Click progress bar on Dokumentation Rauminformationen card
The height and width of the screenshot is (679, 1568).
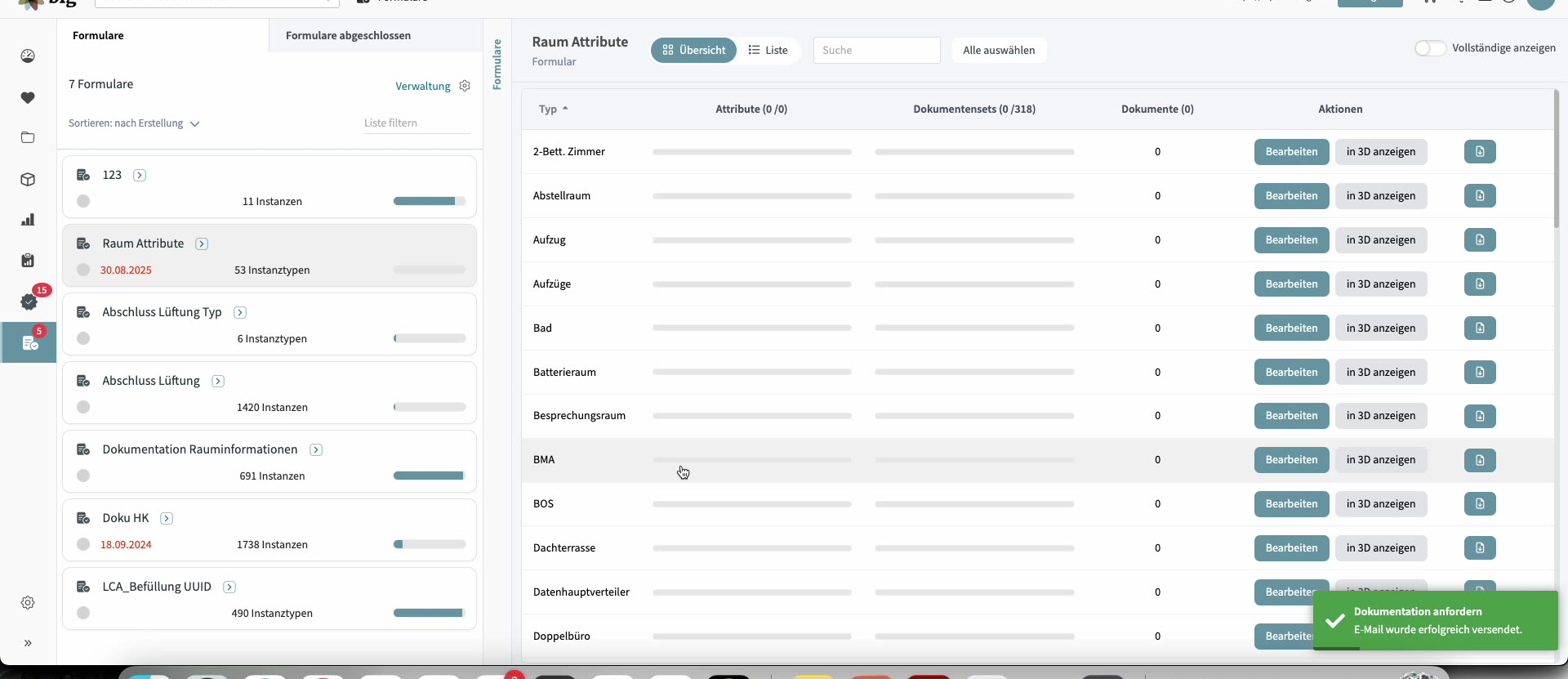click(x=430, y=476)
